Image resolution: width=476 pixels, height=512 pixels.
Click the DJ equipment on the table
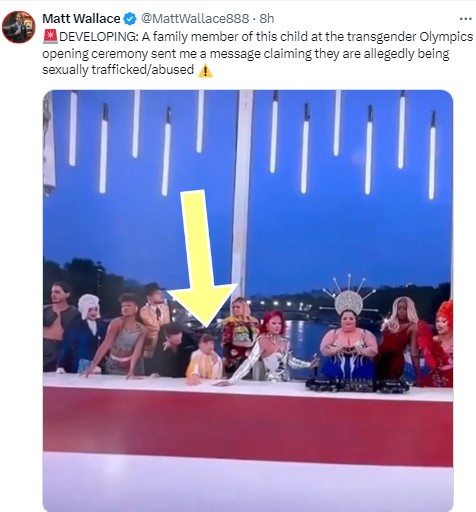(357, 385)
